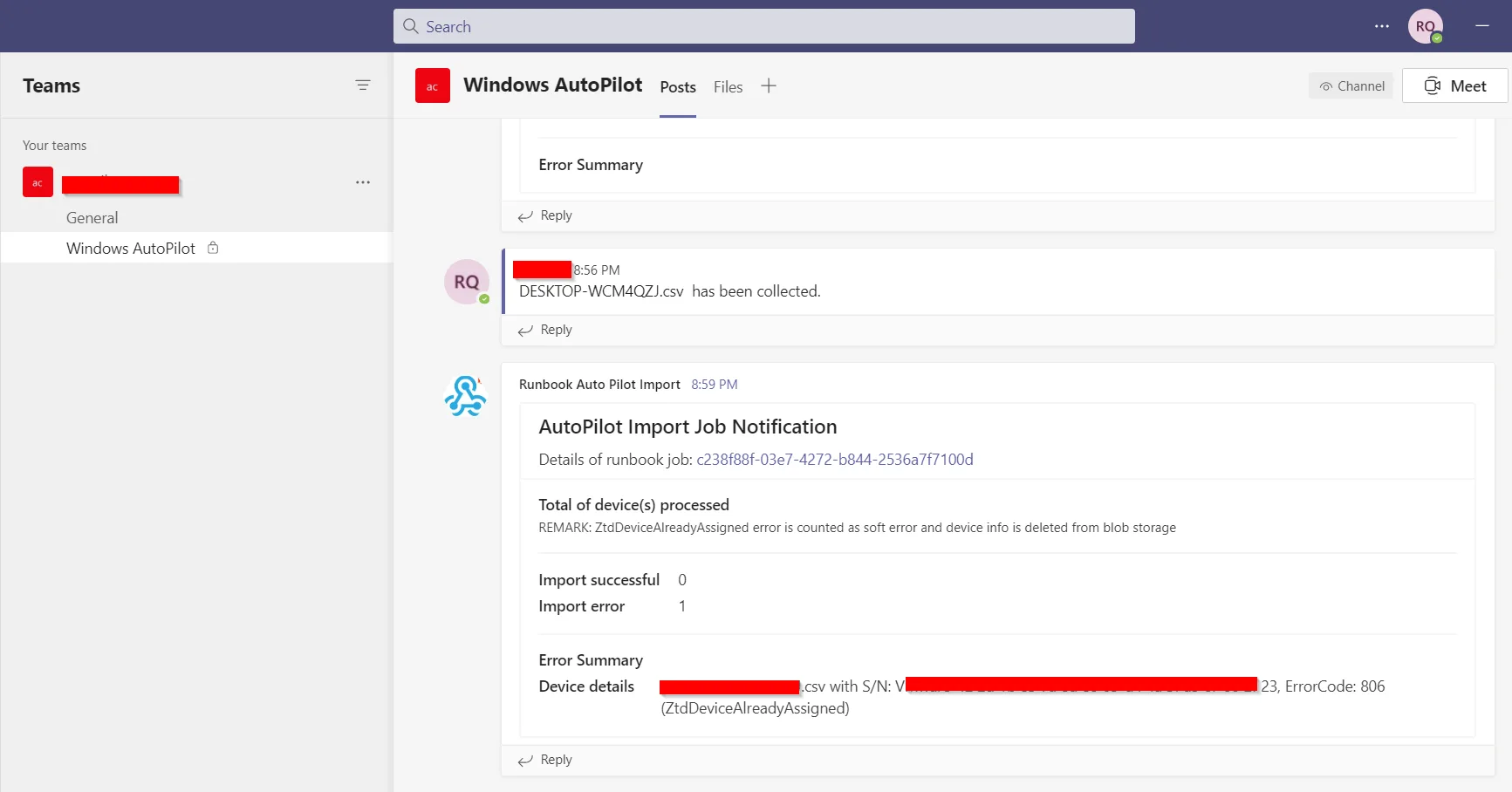This screenshot has width=1512, height=792.
Task: Click 'DESKTOP-WCM4QZJ.csv has been collected' message
Action: point(670,291)
